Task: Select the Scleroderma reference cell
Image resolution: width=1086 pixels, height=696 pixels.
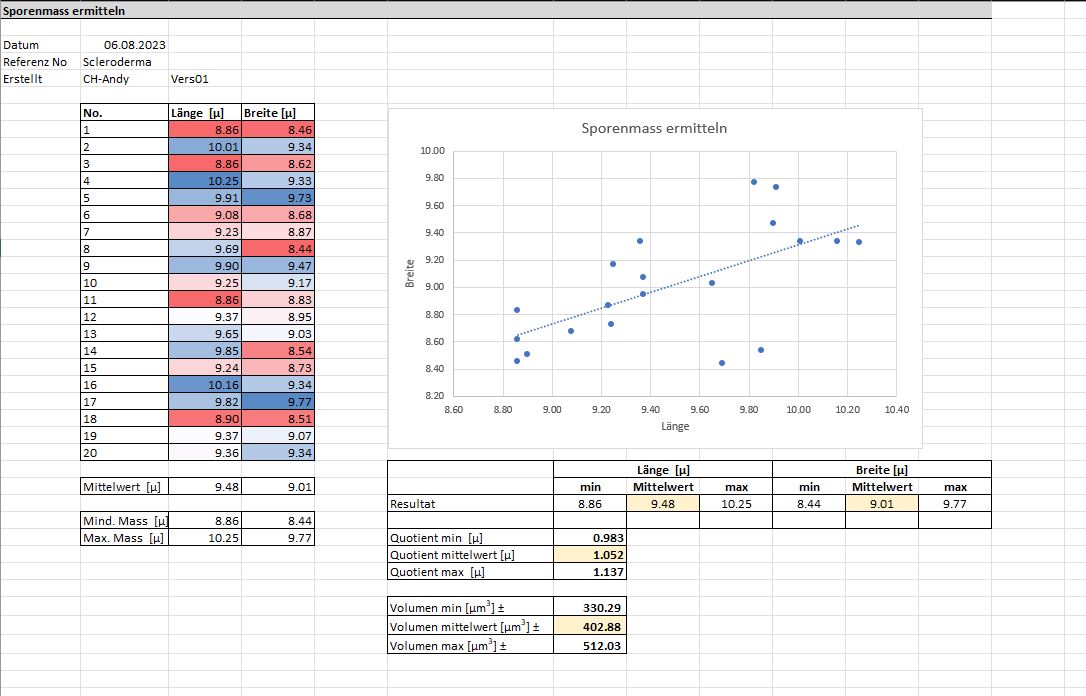Action: (x=117, y=62)
